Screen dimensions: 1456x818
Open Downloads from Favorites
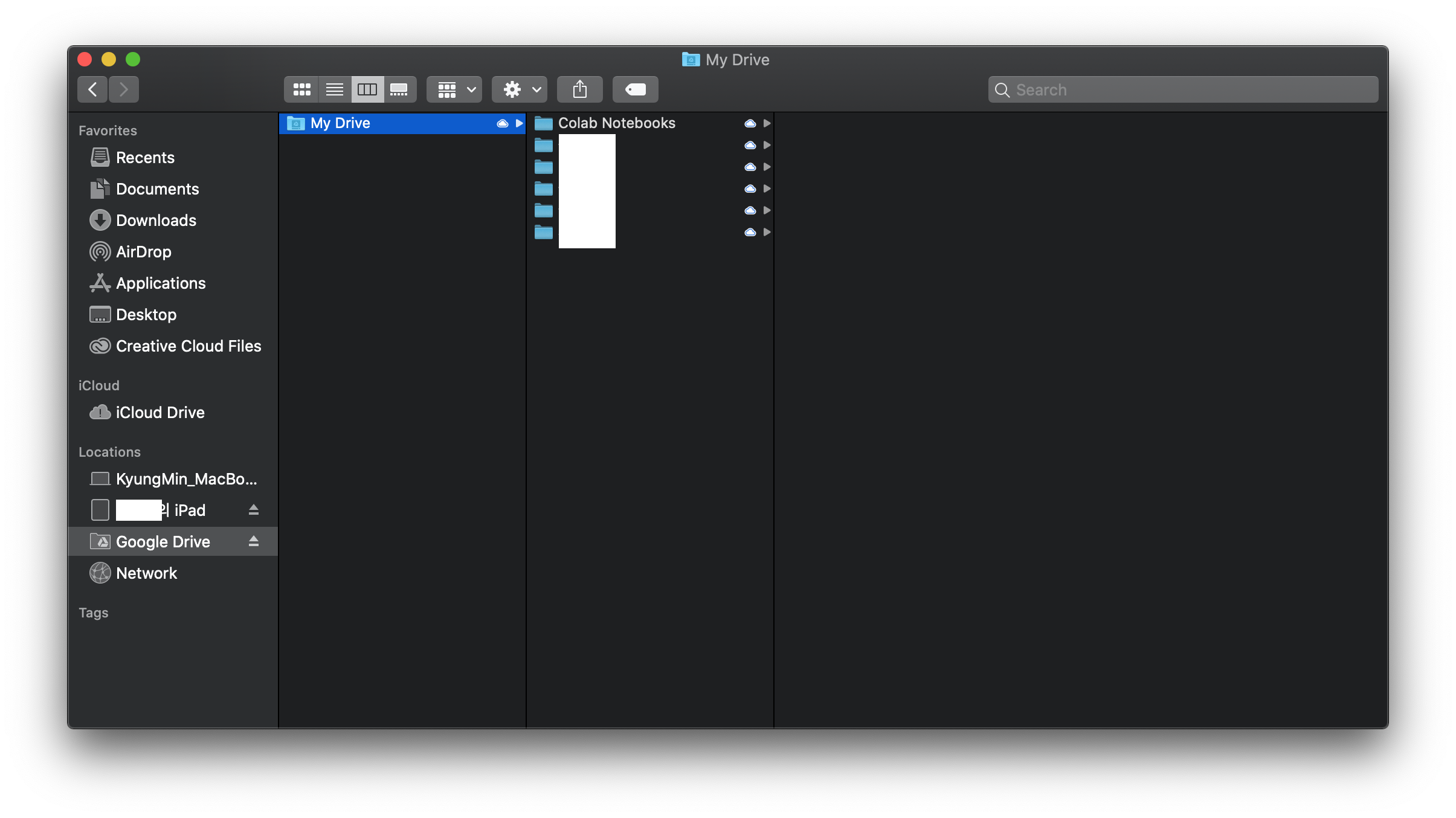coord(156,221)
